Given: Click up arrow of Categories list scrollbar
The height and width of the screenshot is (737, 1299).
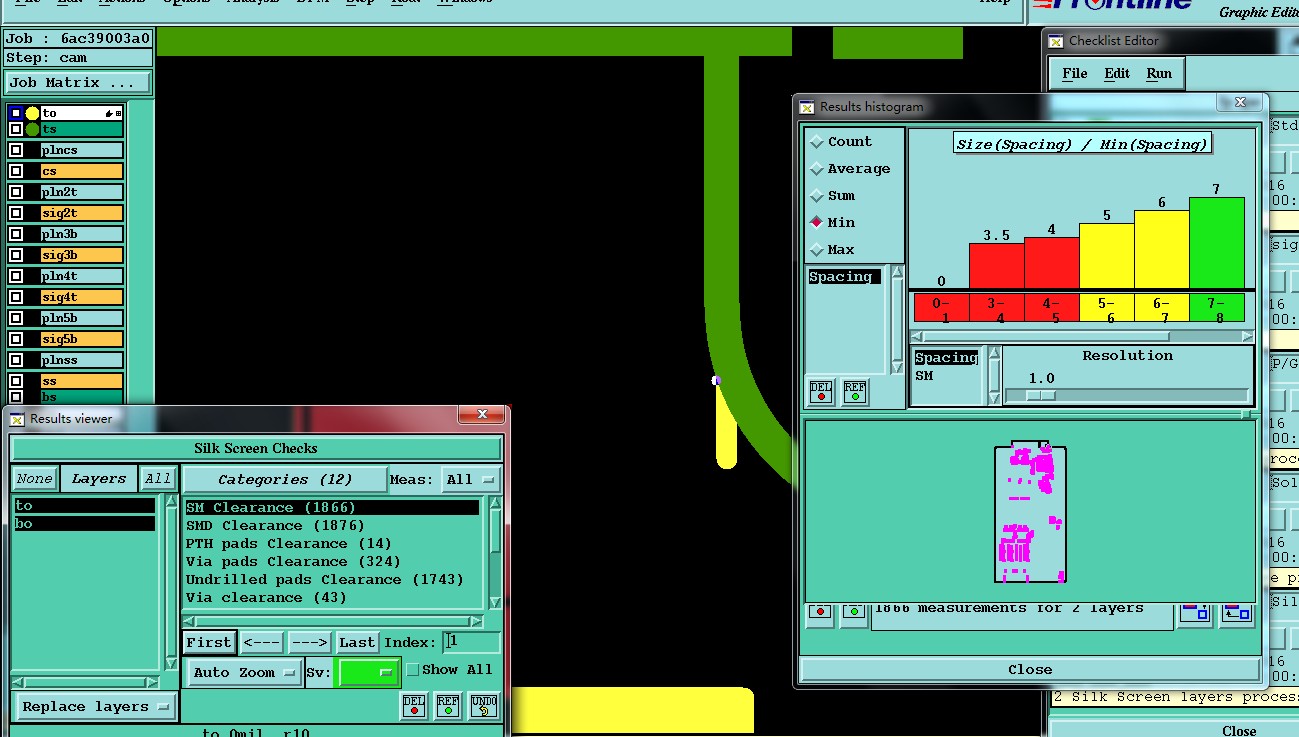Looking at the screenshot, I should (495, 505).
